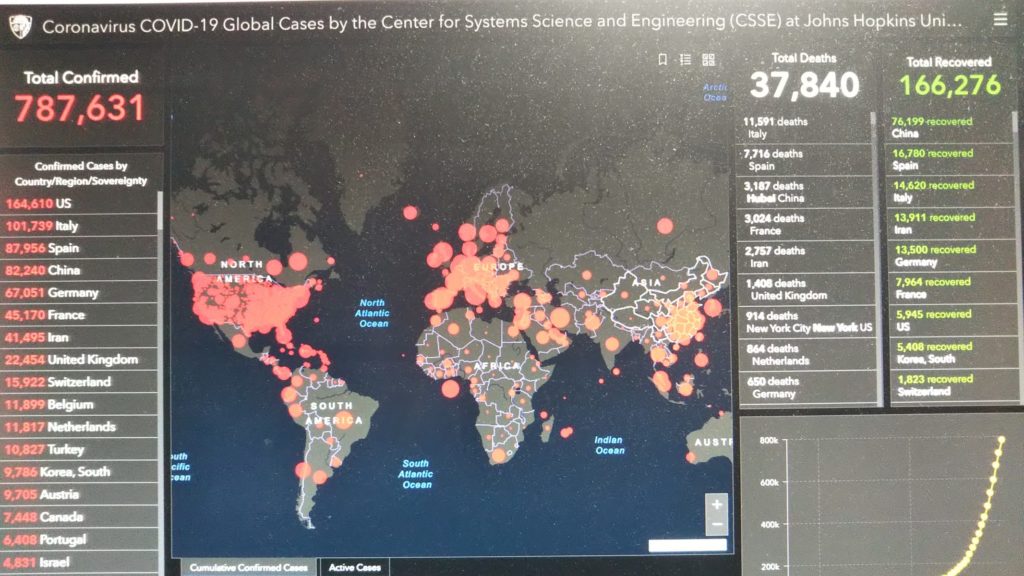
Task: Zoom out of the map with minus button
Action: point(716,525)
